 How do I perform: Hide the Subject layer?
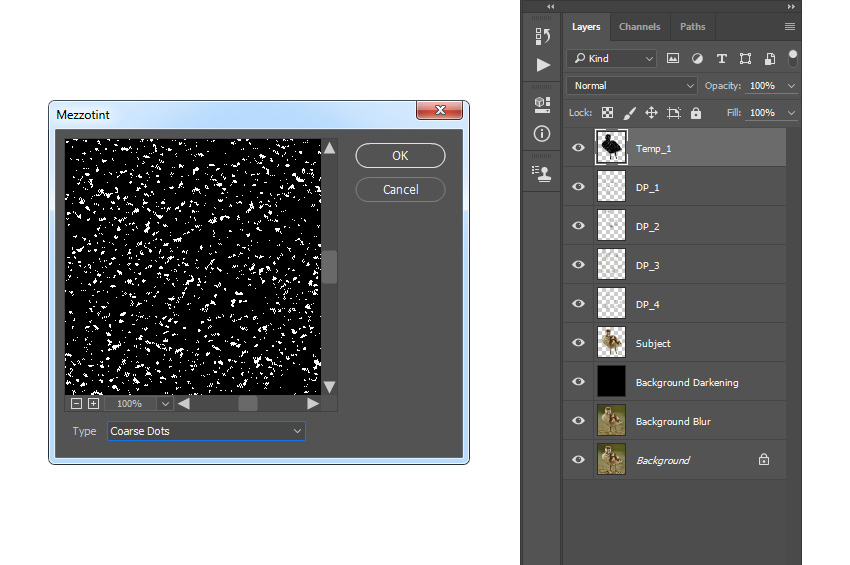(x=578, y=343)
